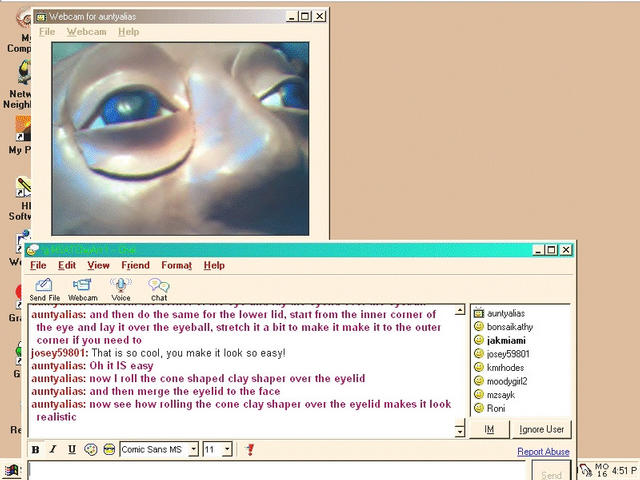Viewport: 640px width, 480px height.
Task: Click the Send button
Action: click(551, 473)
